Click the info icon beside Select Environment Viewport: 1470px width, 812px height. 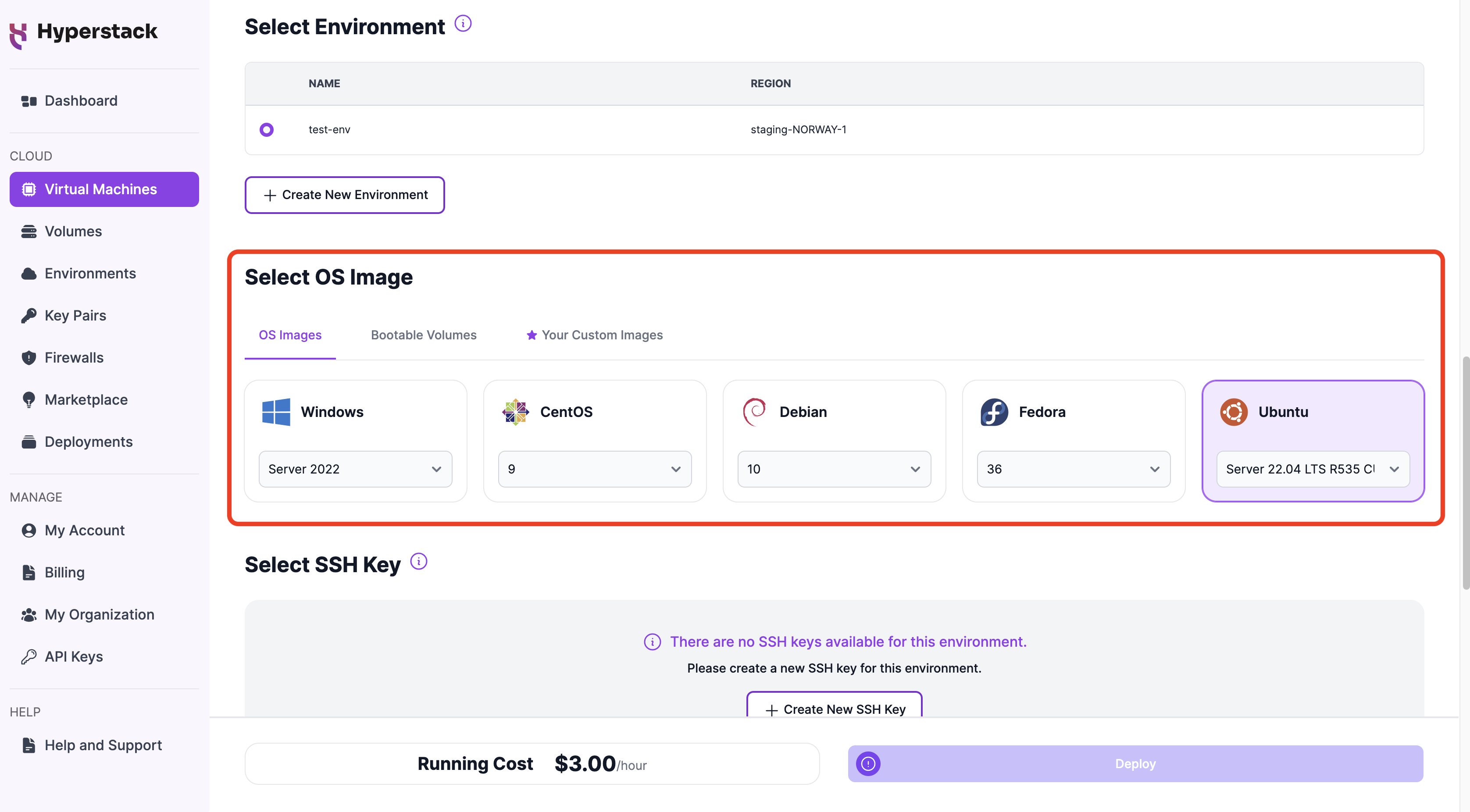point(463,23)
